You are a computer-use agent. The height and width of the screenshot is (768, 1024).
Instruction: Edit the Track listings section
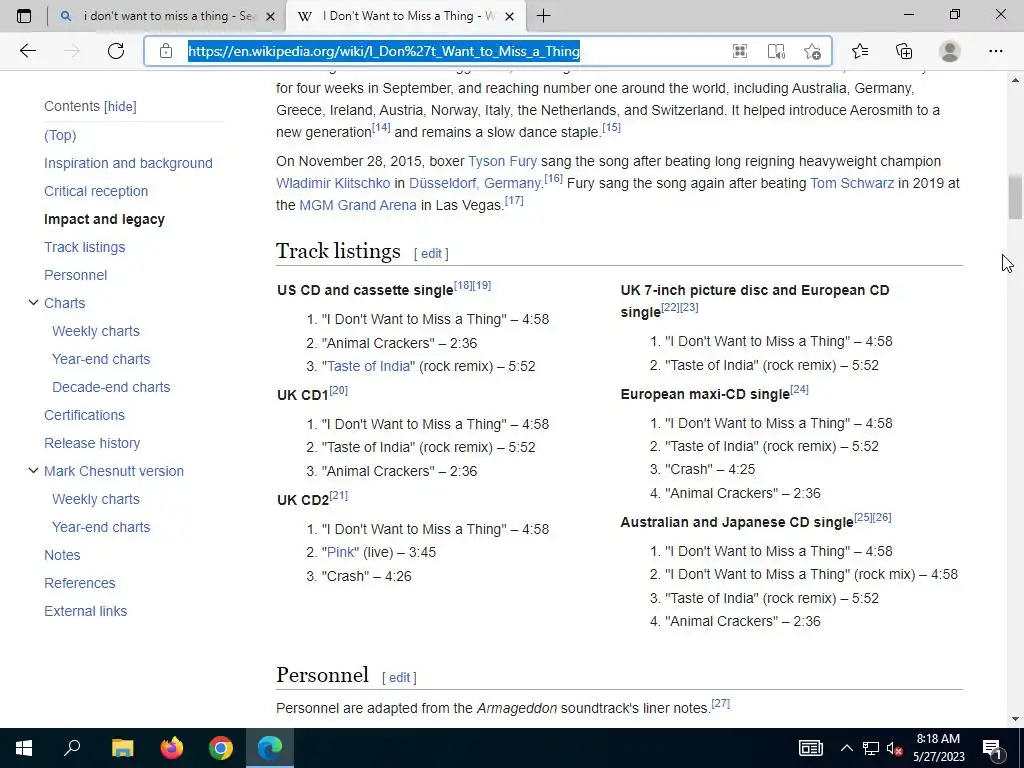431,253
